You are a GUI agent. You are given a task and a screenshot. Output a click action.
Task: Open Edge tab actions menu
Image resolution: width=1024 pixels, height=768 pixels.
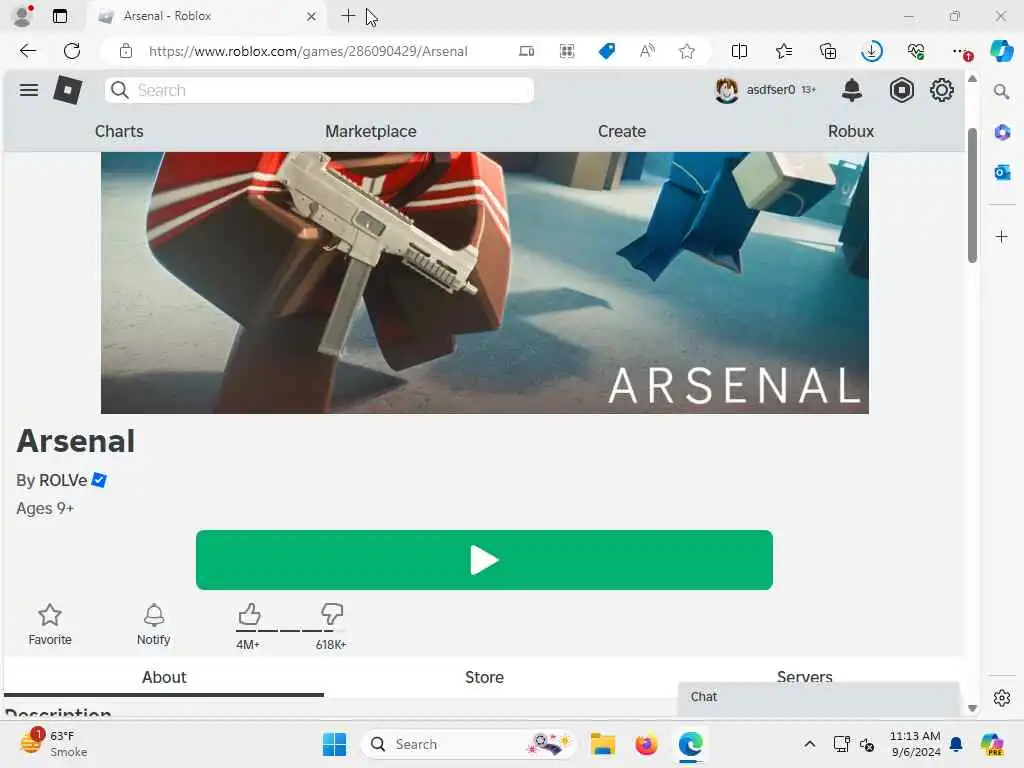tap(60, 16)
